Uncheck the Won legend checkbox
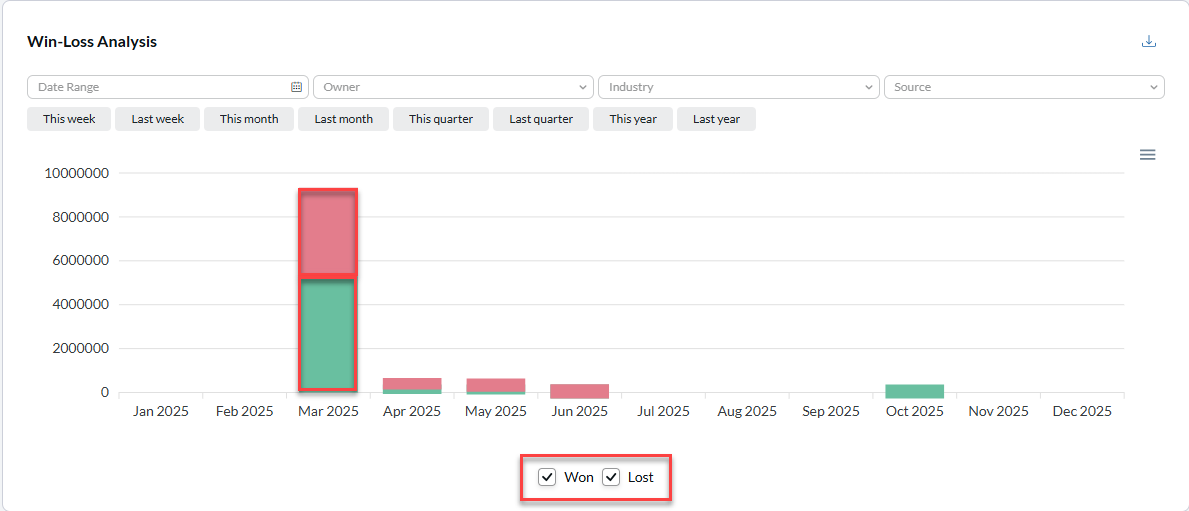 point(547,477)
